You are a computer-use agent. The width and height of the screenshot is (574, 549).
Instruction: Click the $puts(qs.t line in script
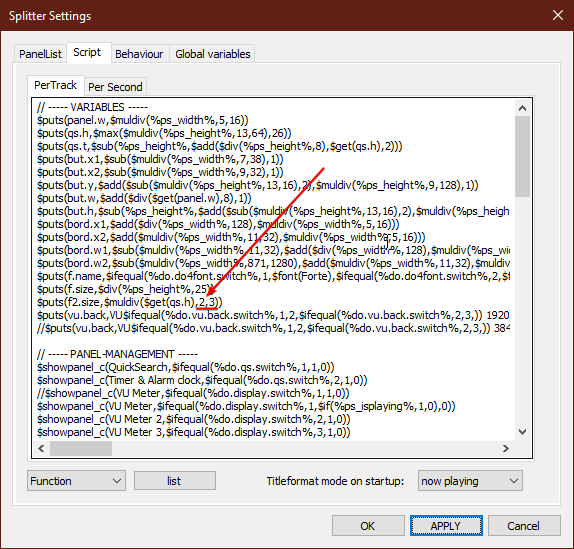220,146
